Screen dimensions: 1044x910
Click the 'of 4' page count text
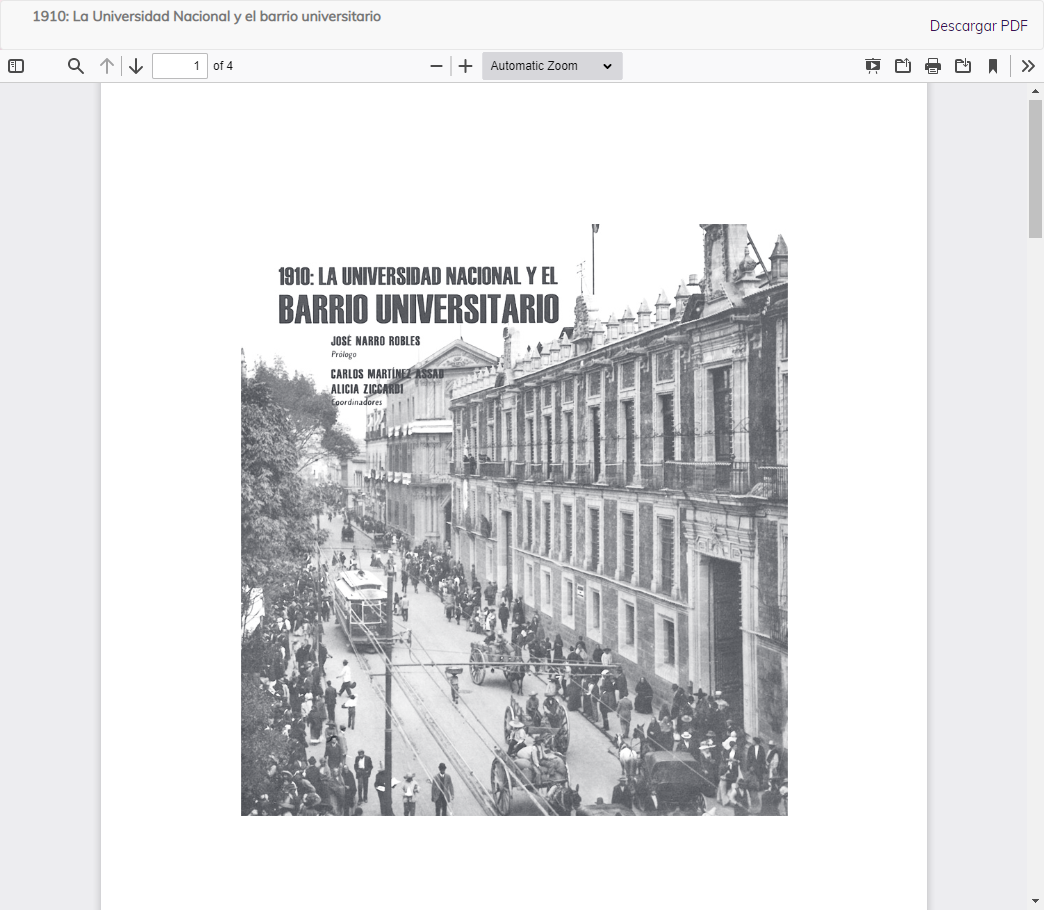pyautogui.click(x=223, y=66)
